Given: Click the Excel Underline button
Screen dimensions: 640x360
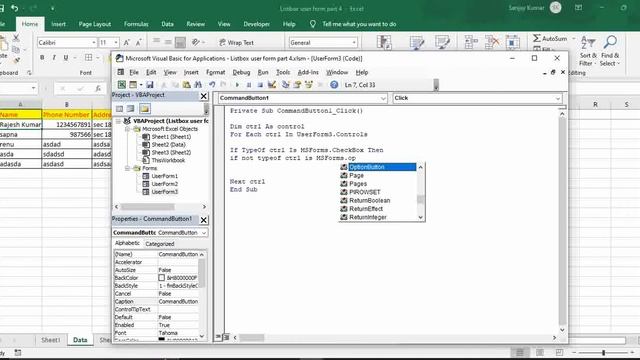Looking at the screenshot, I should tap(66, 58).
